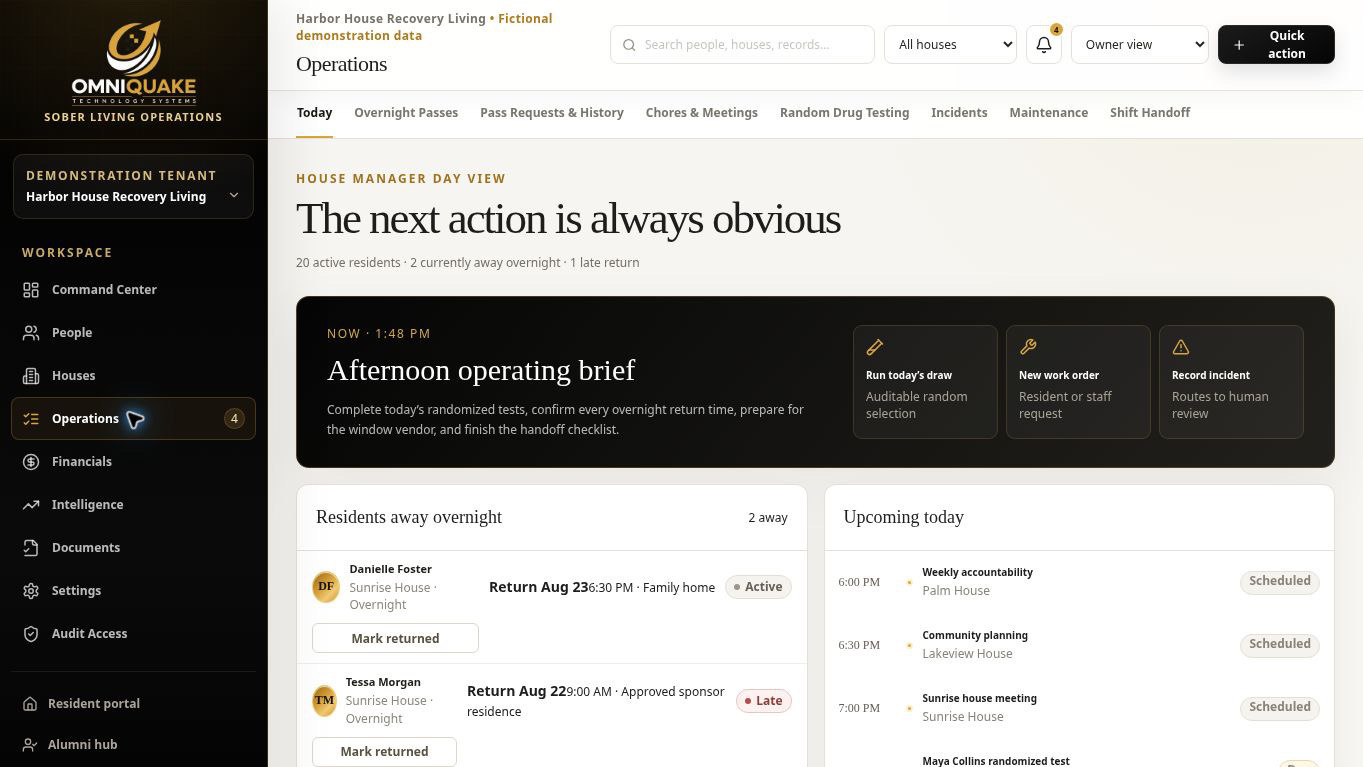
Task: Click the Command Center grid icon
Action: [x=31, y=290]
